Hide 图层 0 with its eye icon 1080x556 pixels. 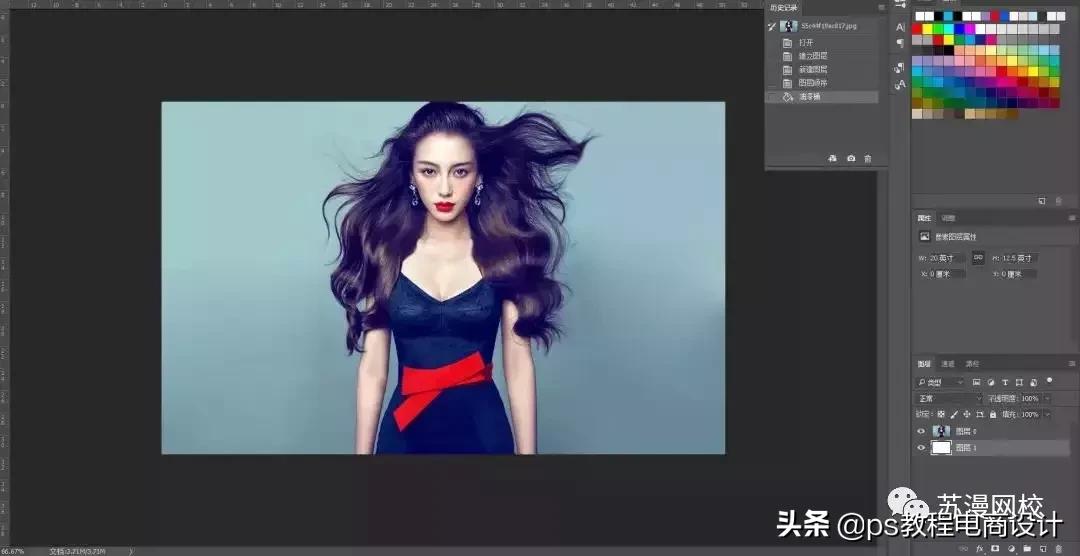[x=922, y=431]
